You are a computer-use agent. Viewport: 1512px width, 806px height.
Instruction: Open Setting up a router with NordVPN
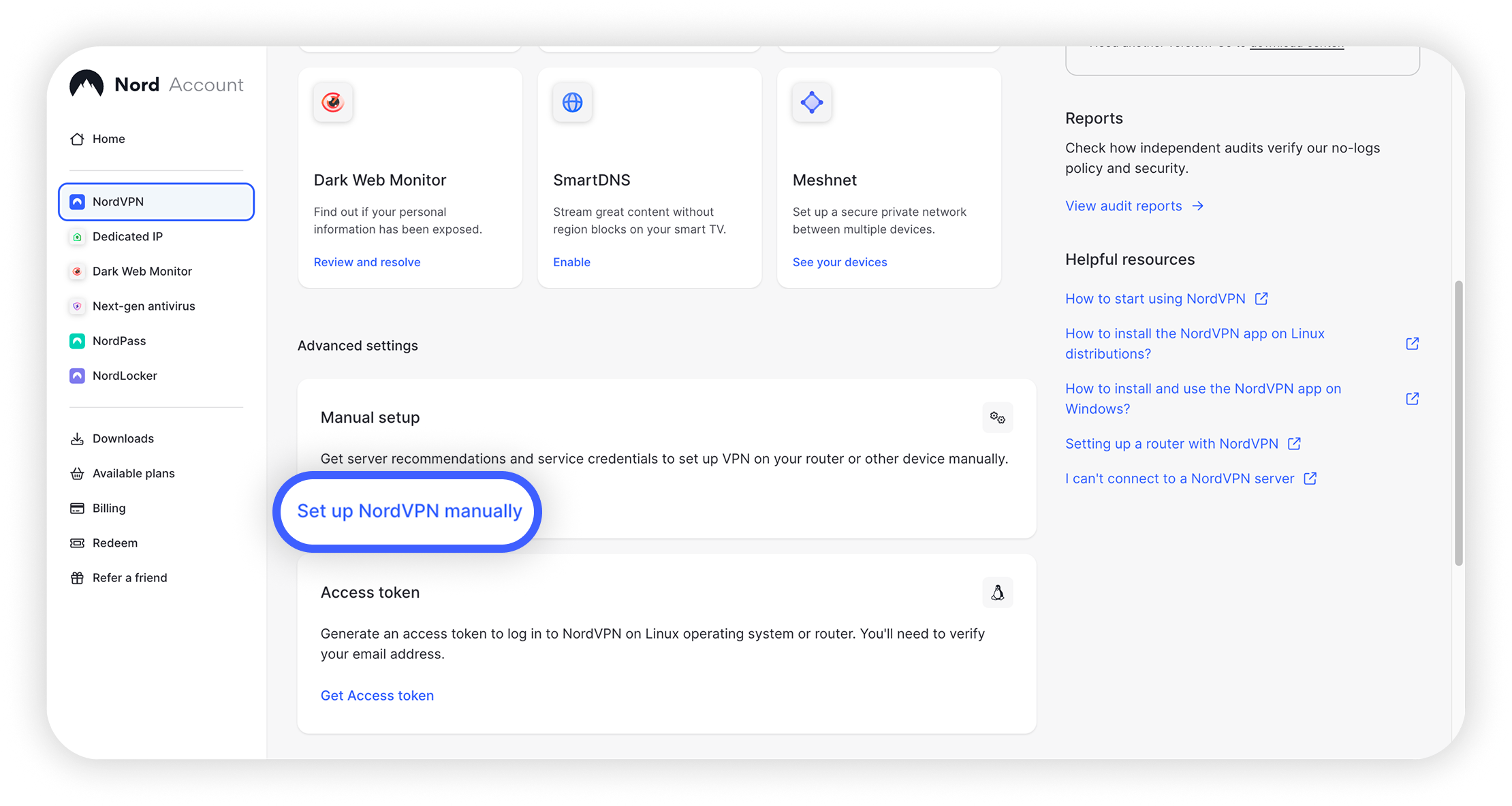point(1171,444)
